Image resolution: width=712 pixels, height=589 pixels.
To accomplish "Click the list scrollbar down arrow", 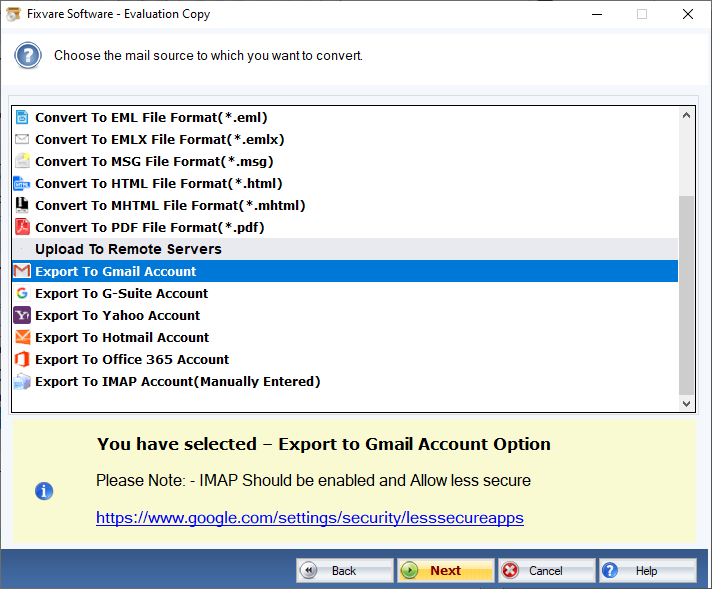I will (x=686, y=403).
